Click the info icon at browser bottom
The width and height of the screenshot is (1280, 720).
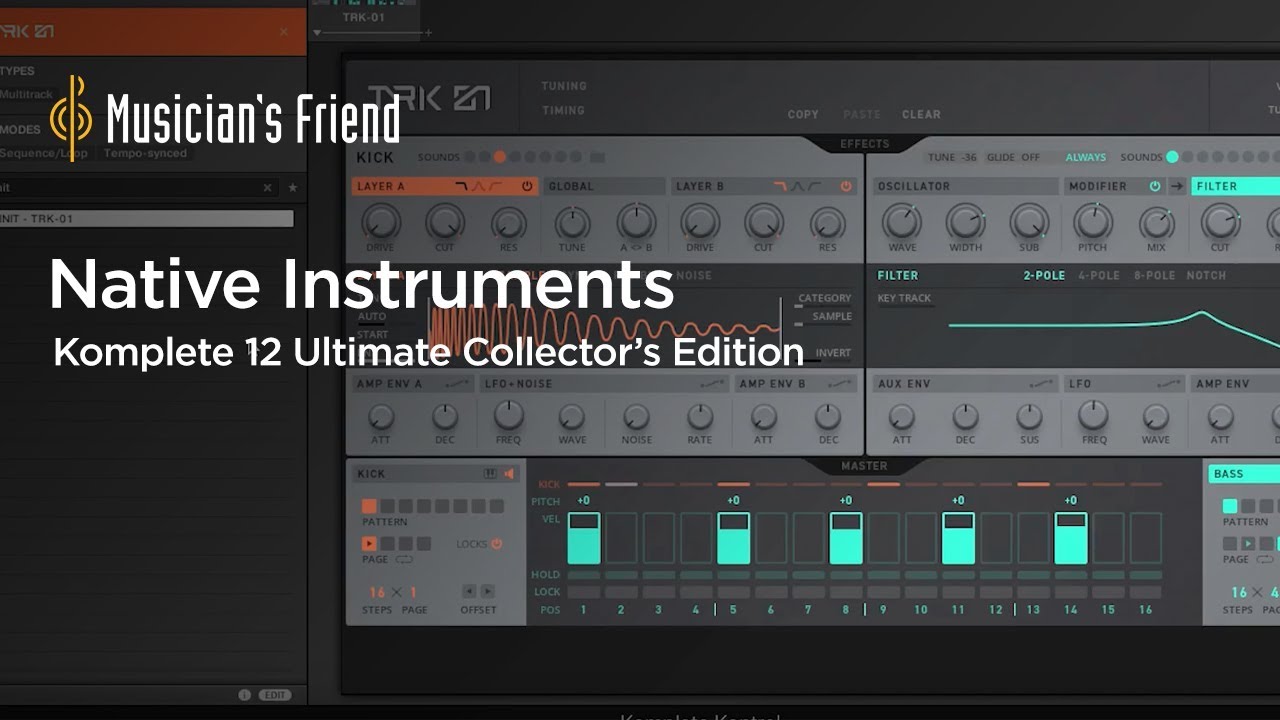(x=244, y=695)
